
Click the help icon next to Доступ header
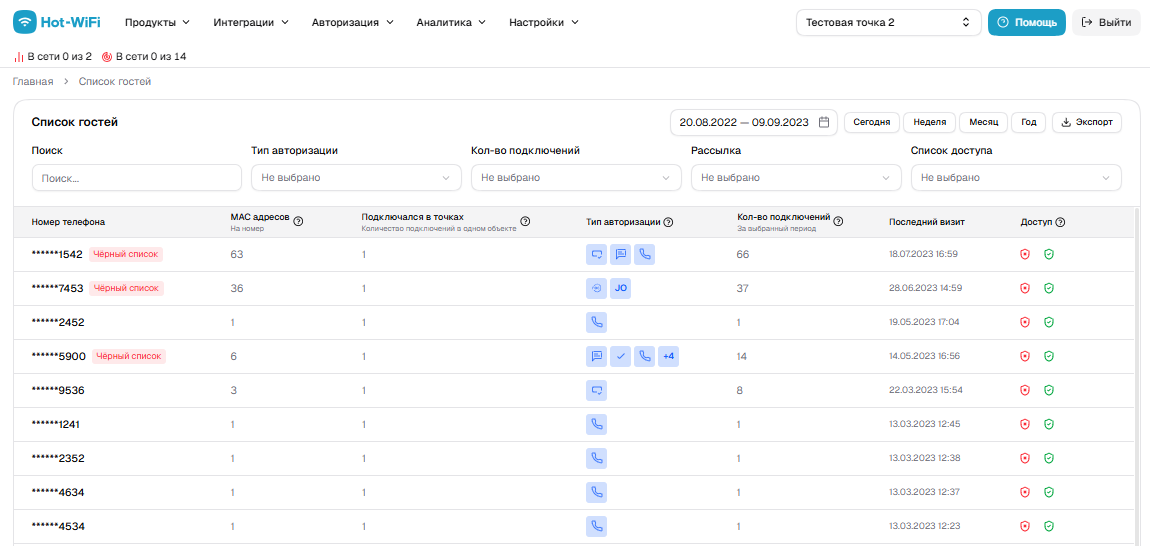[x=1060, y=222]
